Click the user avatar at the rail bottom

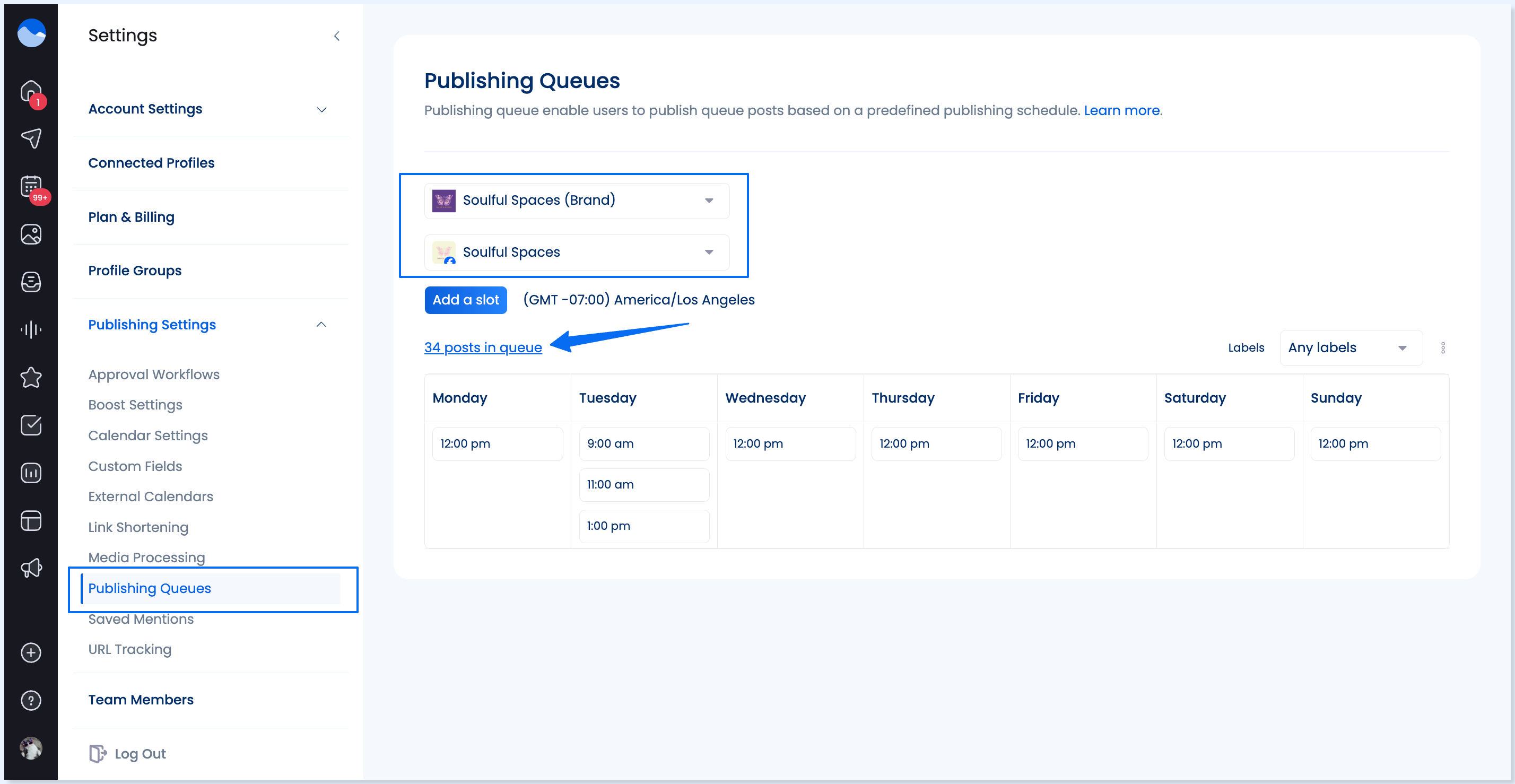click(x=31, y=747)
